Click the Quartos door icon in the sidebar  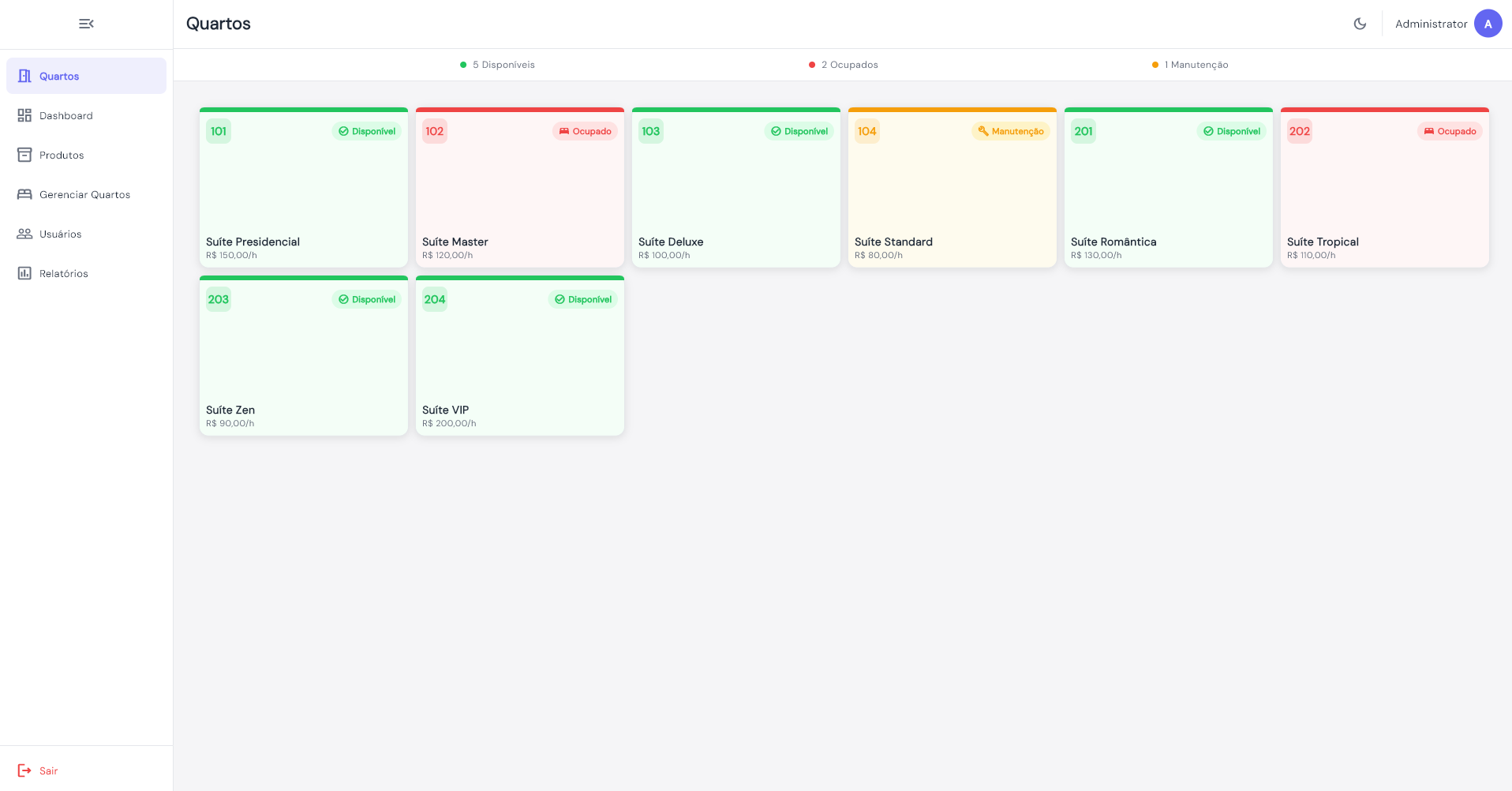pyautogui.click(x=24, y=76)
